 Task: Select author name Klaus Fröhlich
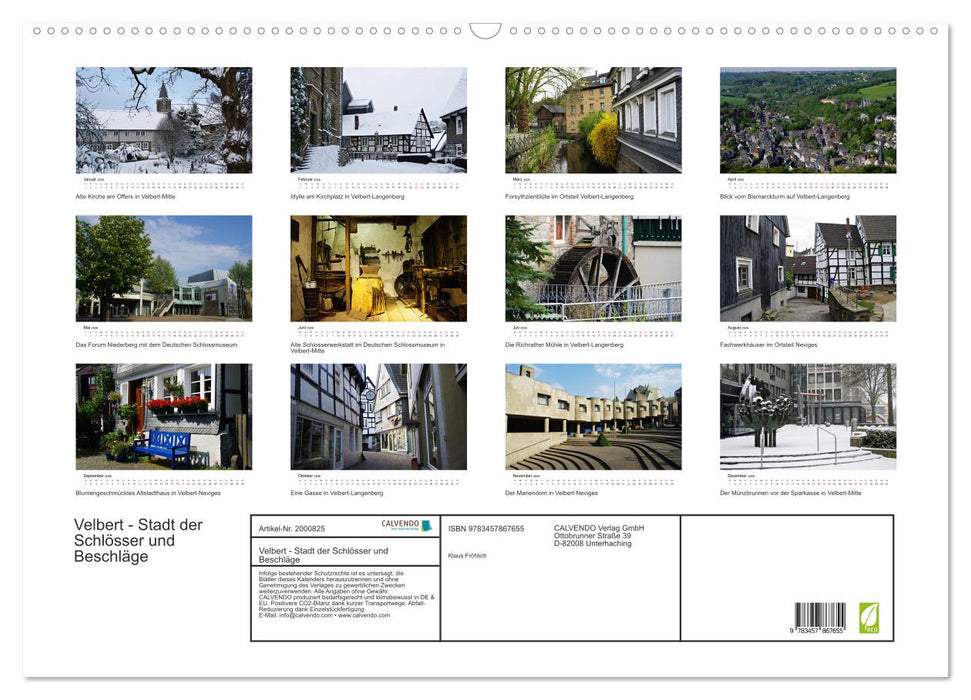pyautogui.click(x=466, y=555)
